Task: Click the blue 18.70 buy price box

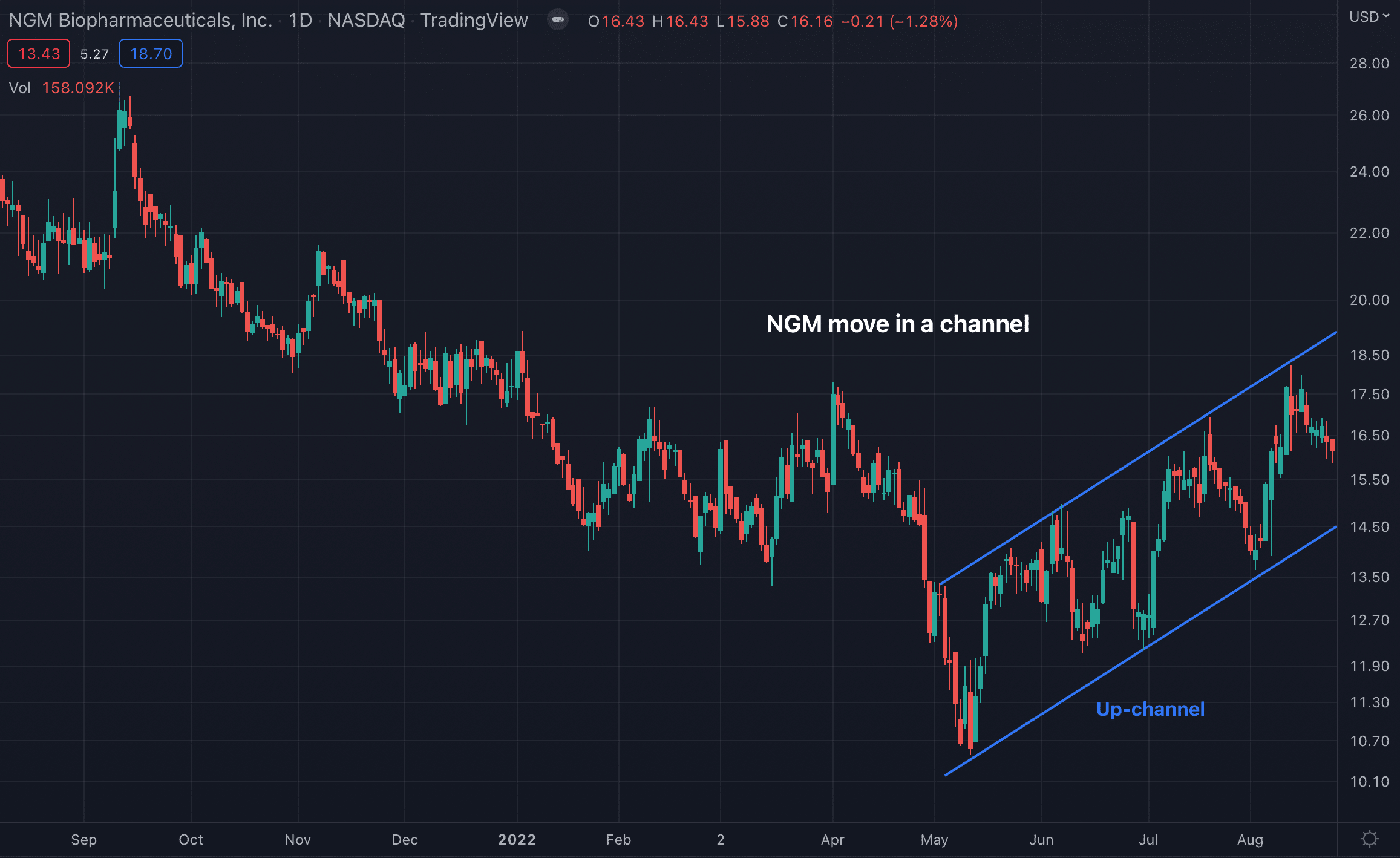Action: 151,54
